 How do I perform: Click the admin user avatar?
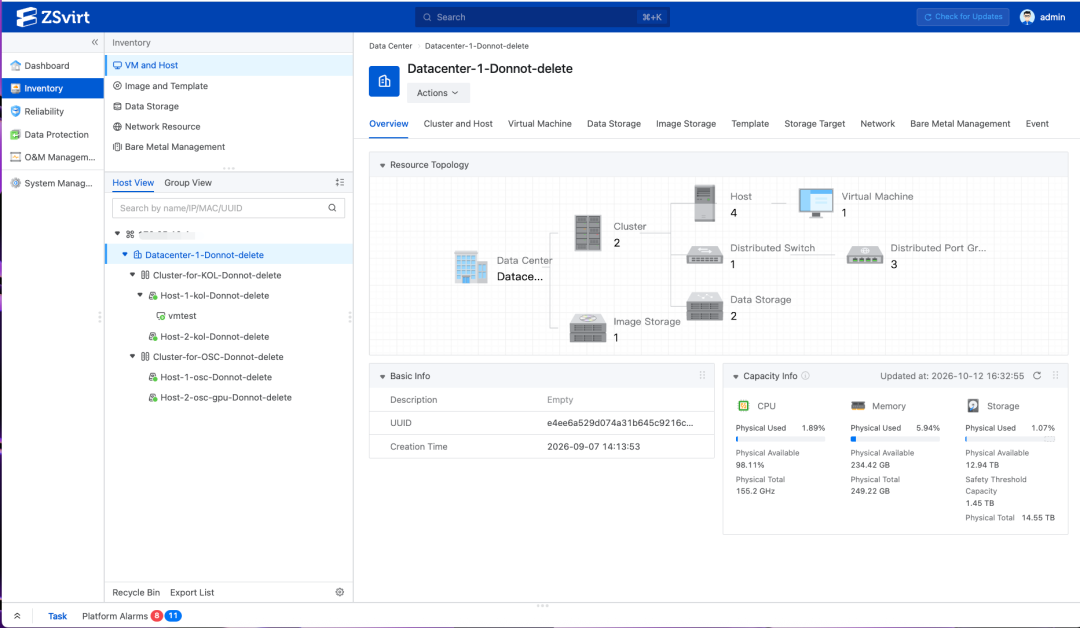(x=1027, y=17)
